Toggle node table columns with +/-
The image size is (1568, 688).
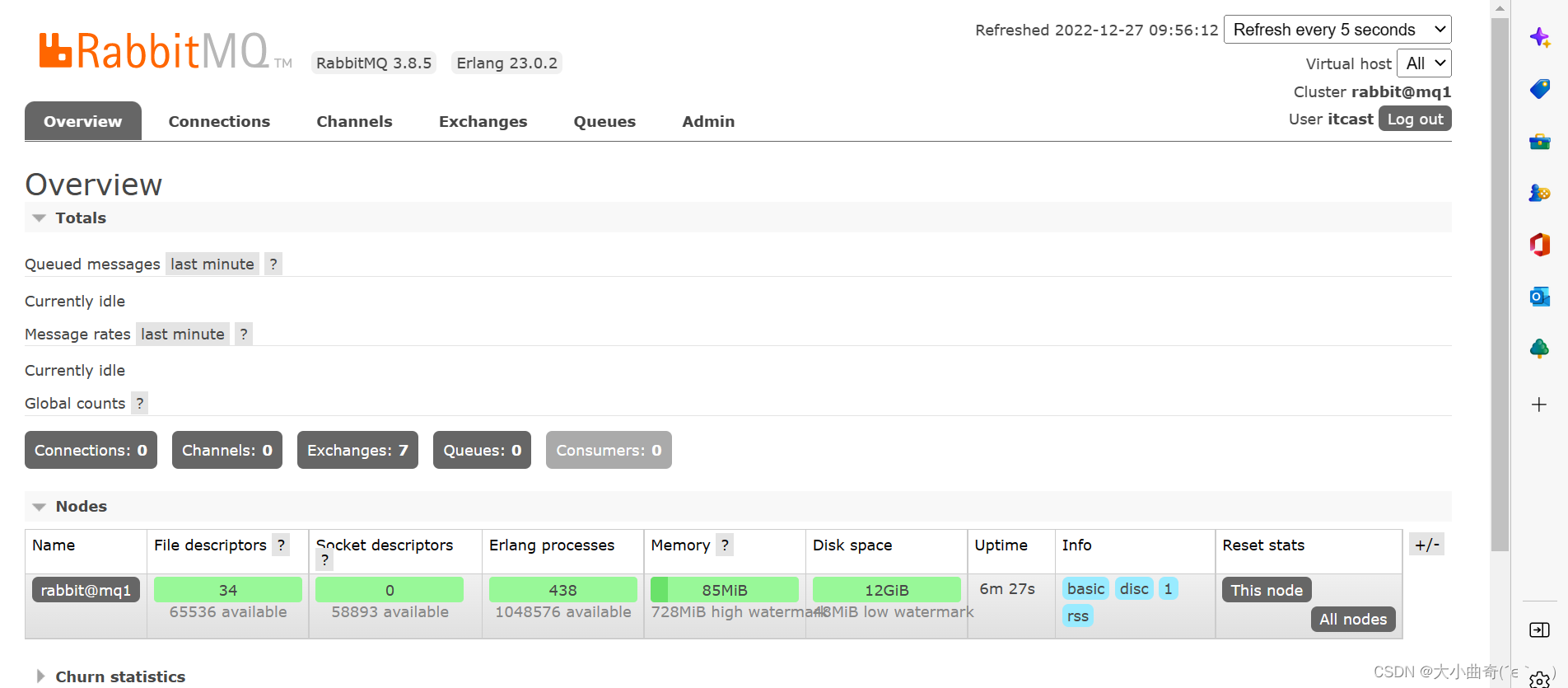pos(1426,545)
